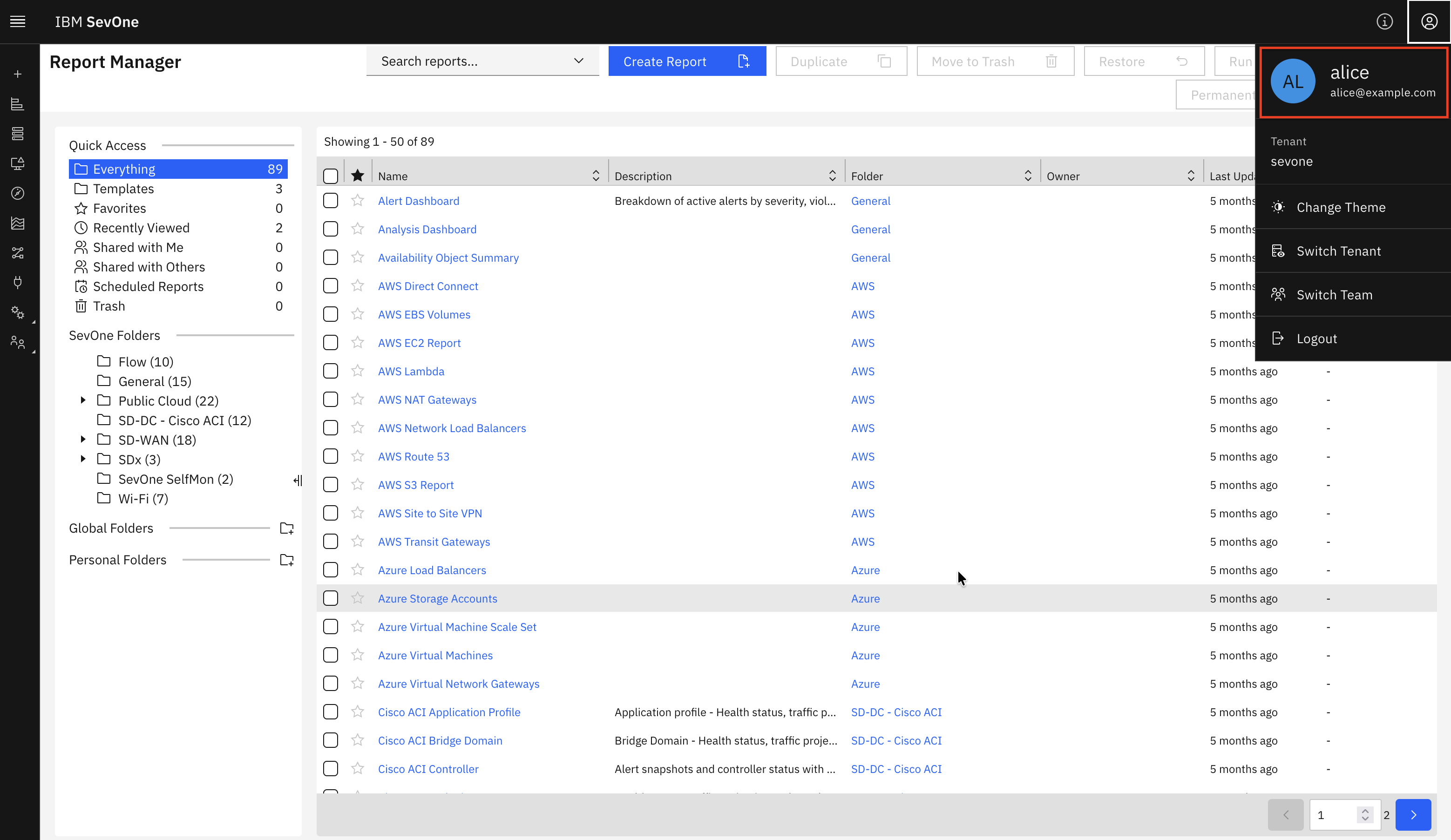The width and height of the screenshot is (1451, 840).
Task: Open the gears administration icon in sidebar
Action: 18,312
